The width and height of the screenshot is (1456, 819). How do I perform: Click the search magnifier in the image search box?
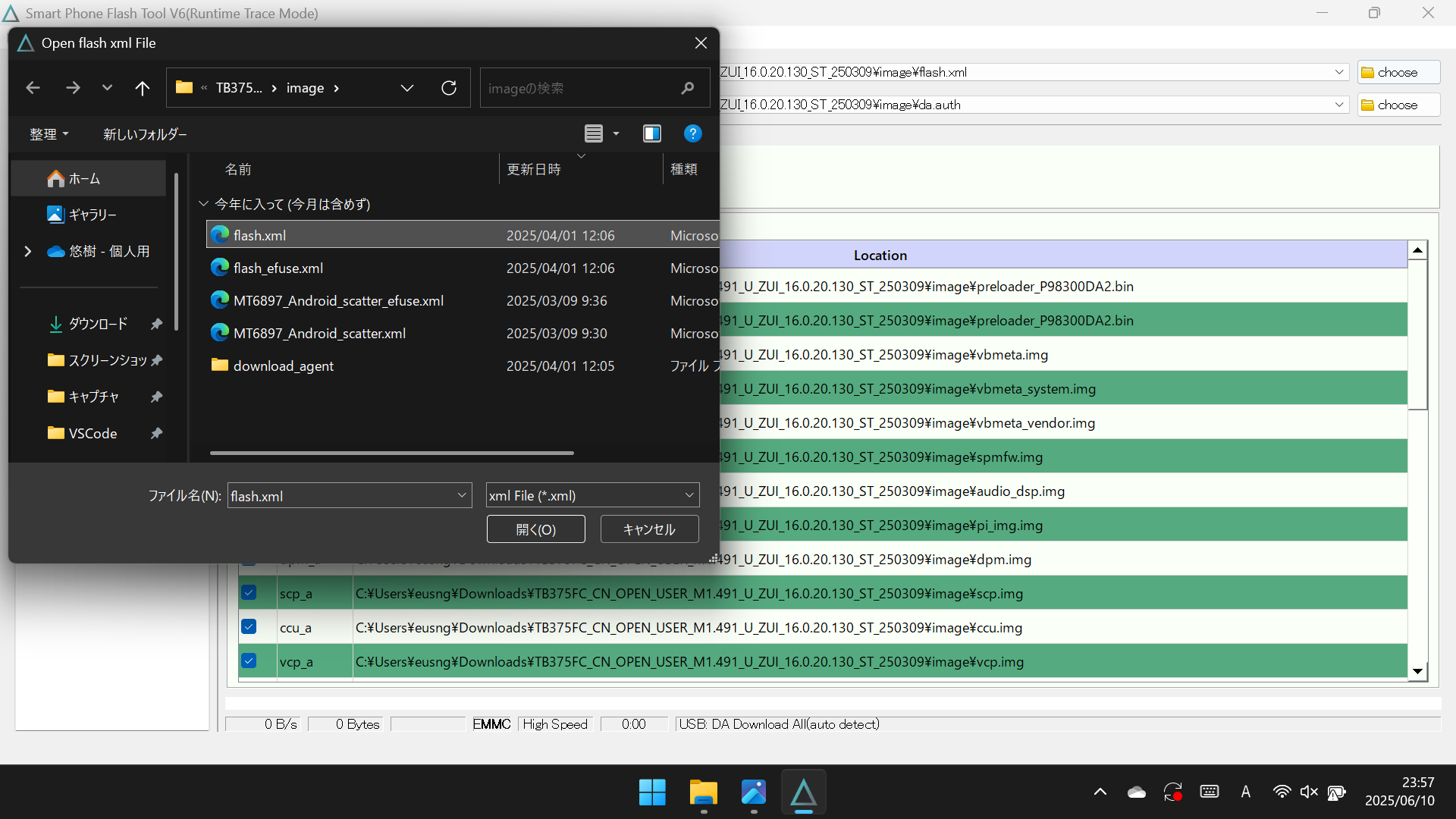[686, 87]
